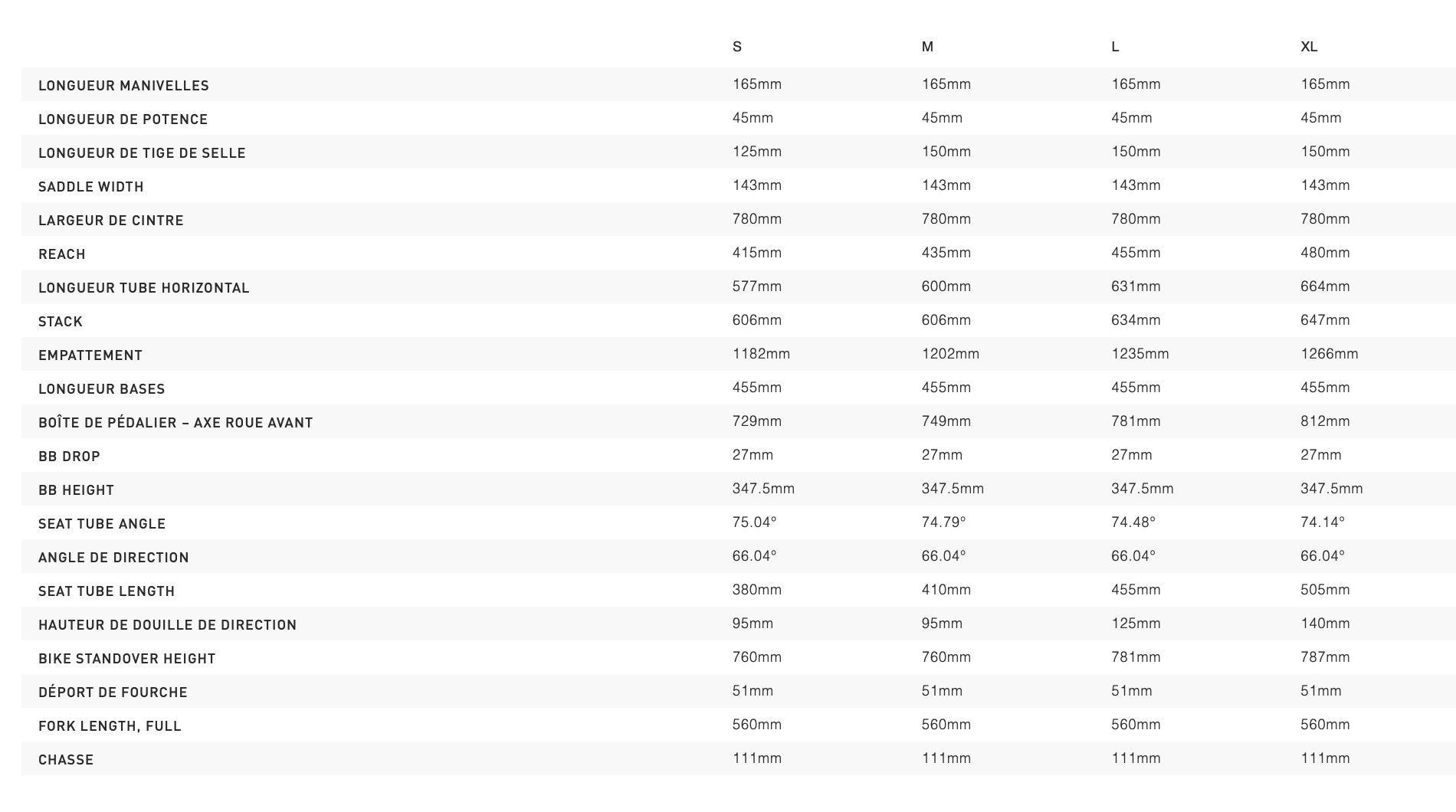Click the Chasse row label
The height and width of the screenshot is (812, 1456).
(x=66, y=760)
